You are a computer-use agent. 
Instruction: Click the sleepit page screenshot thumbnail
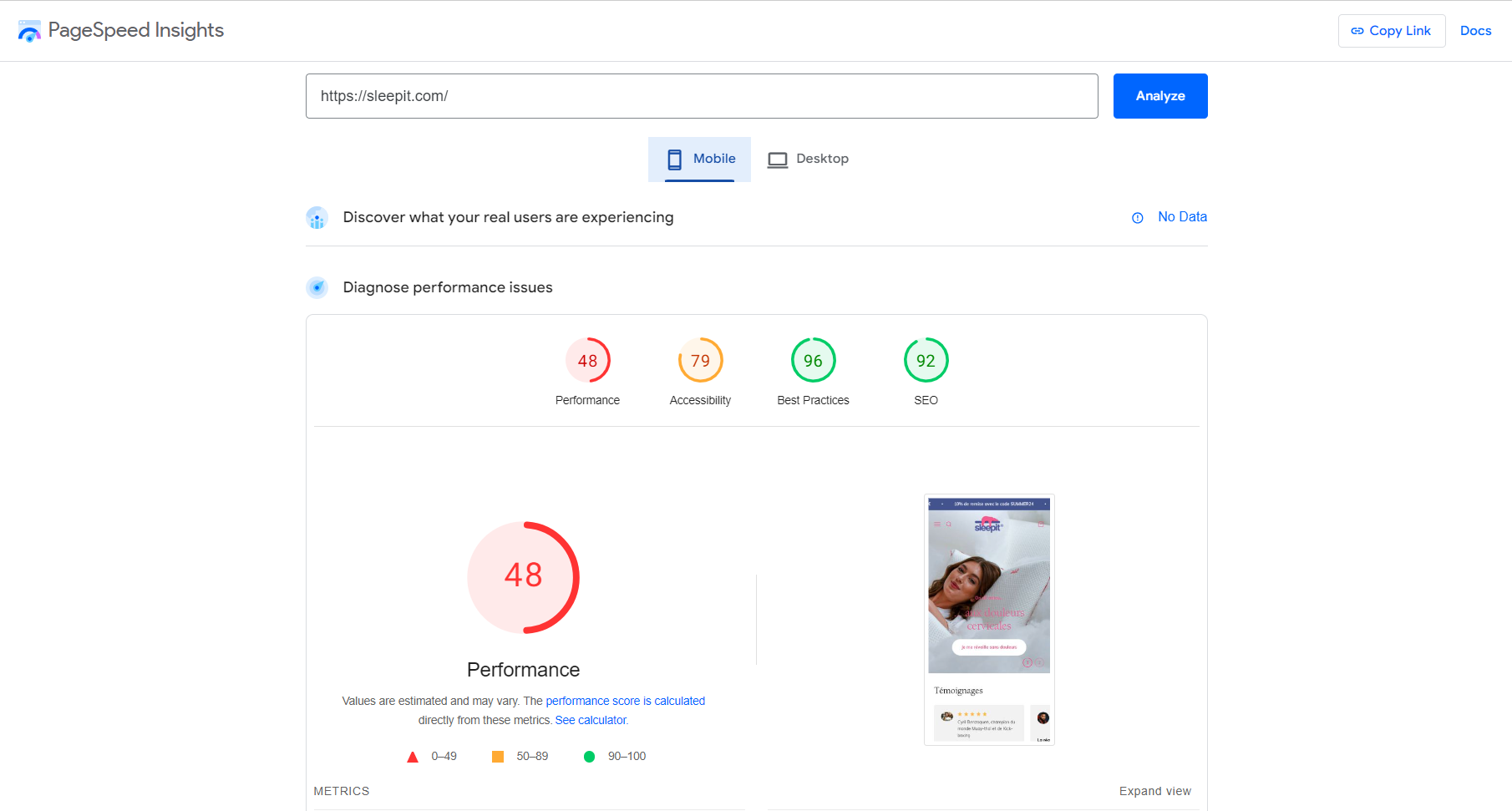[x=989, y=620]
